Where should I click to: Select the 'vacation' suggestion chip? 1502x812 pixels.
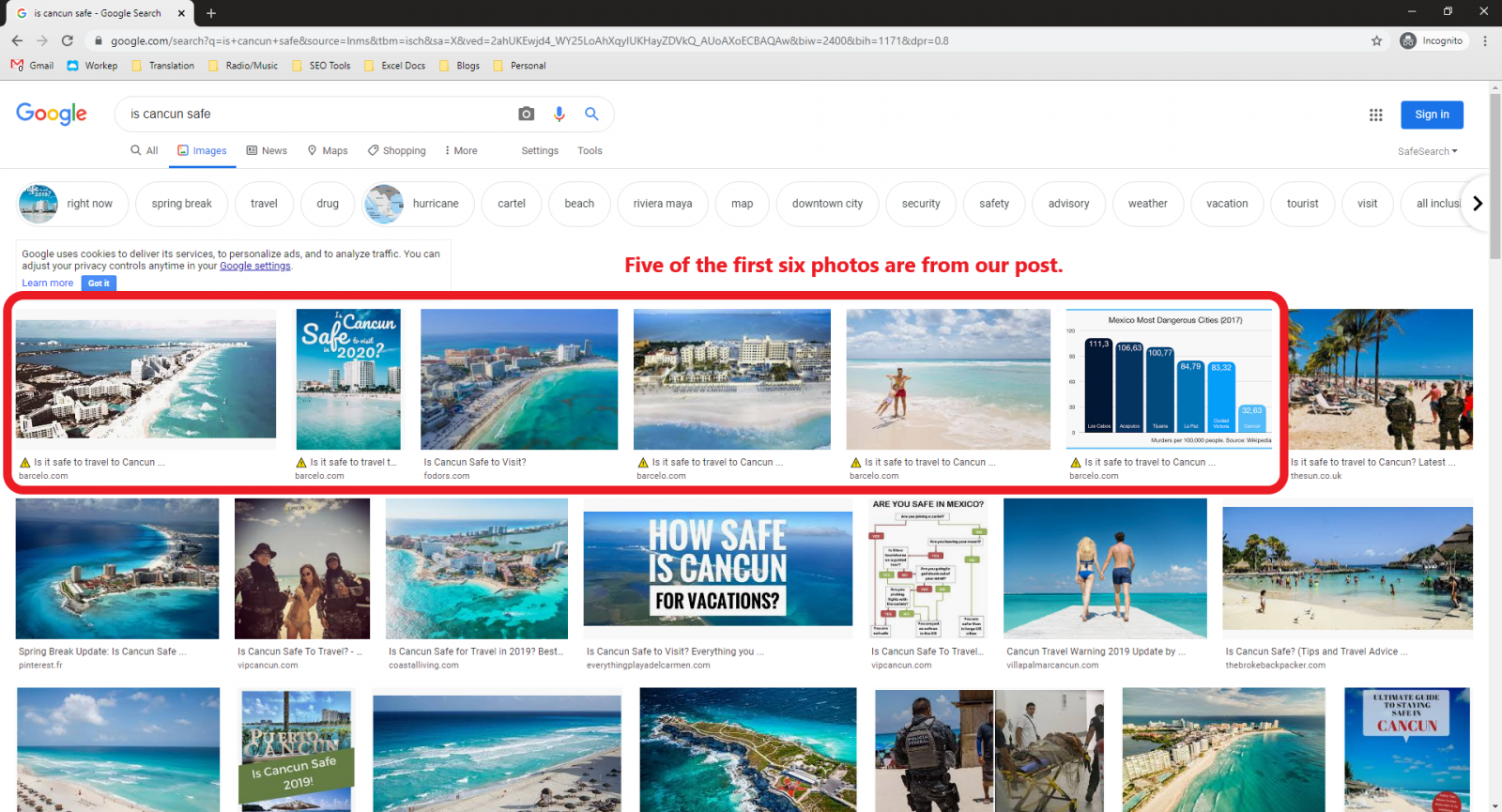coord(1227,204)
